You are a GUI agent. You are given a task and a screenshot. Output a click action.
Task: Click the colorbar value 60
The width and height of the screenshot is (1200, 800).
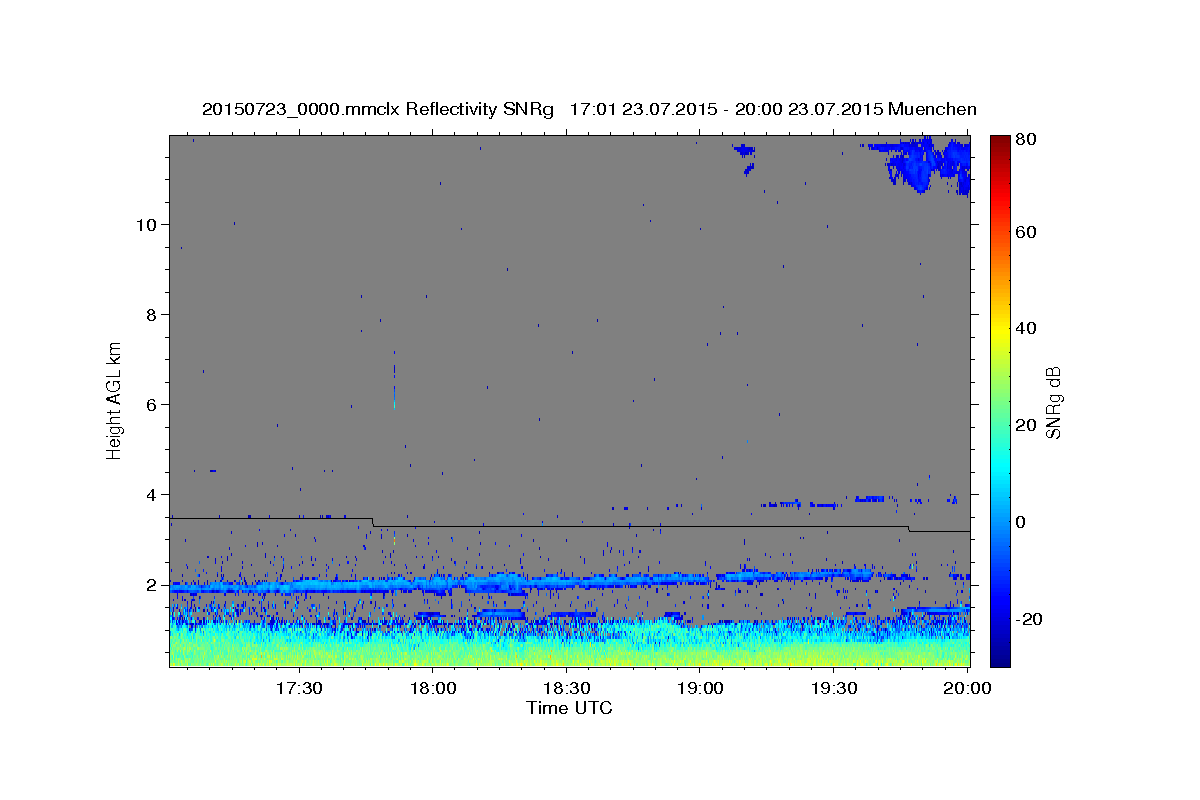(1028, 232)
